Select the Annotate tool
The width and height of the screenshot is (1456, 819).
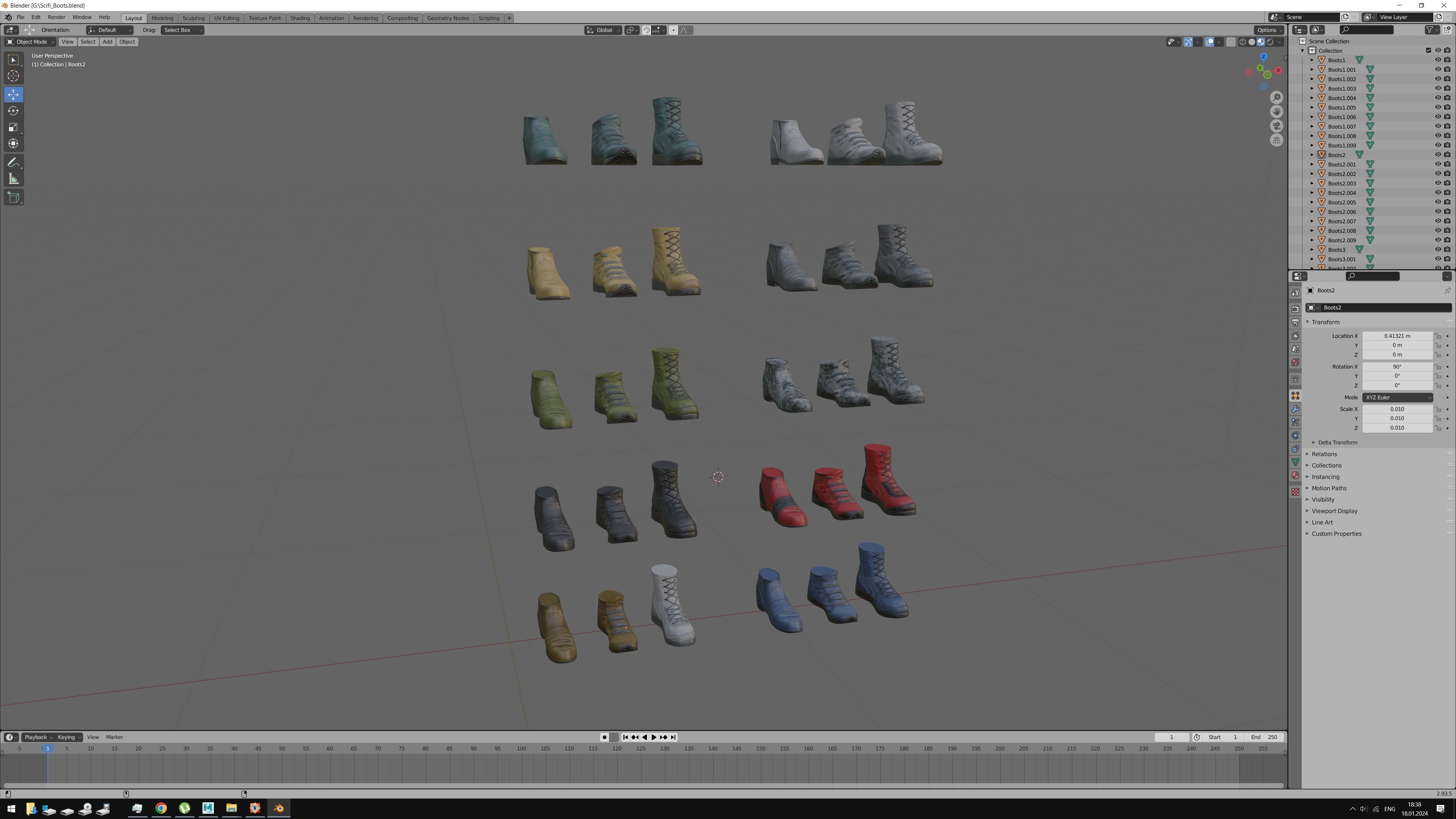[14, 163]
